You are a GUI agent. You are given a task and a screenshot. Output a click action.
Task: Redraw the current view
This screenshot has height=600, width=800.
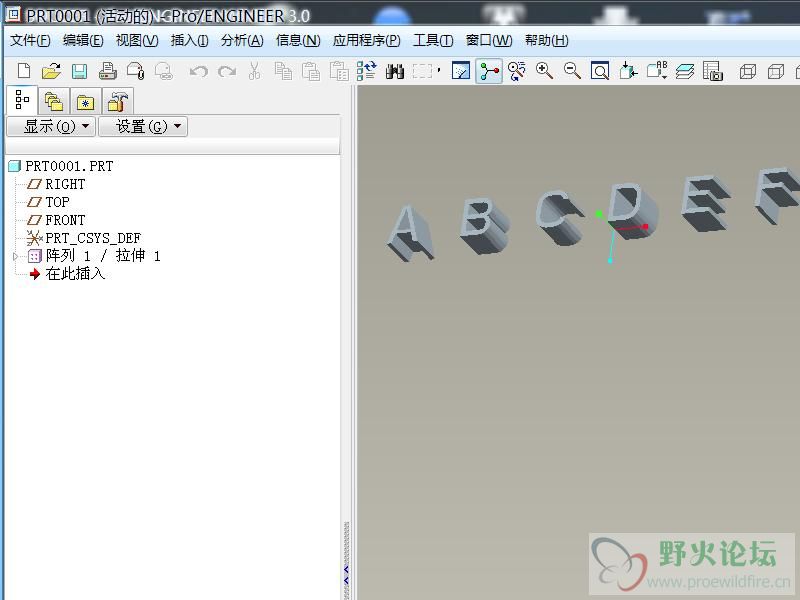(461, 71)
